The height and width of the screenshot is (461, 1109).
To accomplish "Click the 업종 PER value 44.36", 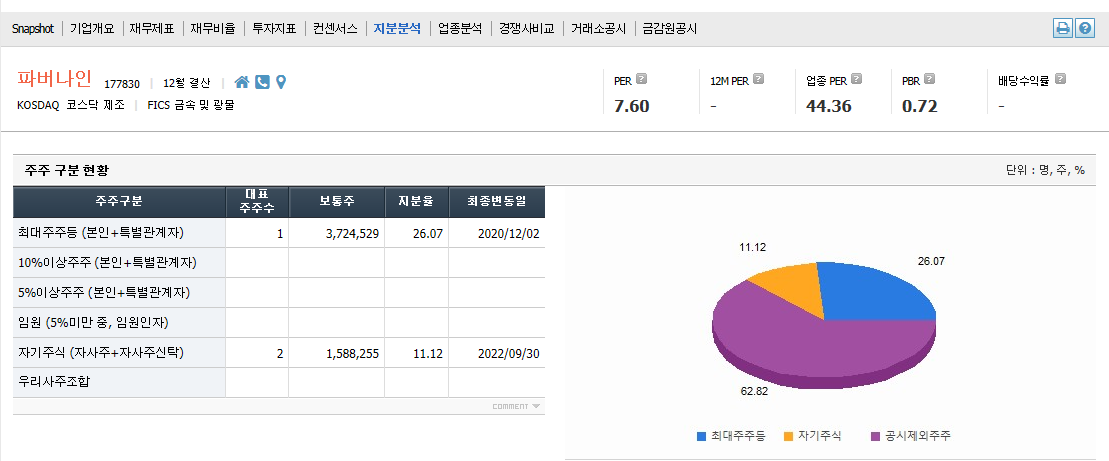I will [828, 107].
